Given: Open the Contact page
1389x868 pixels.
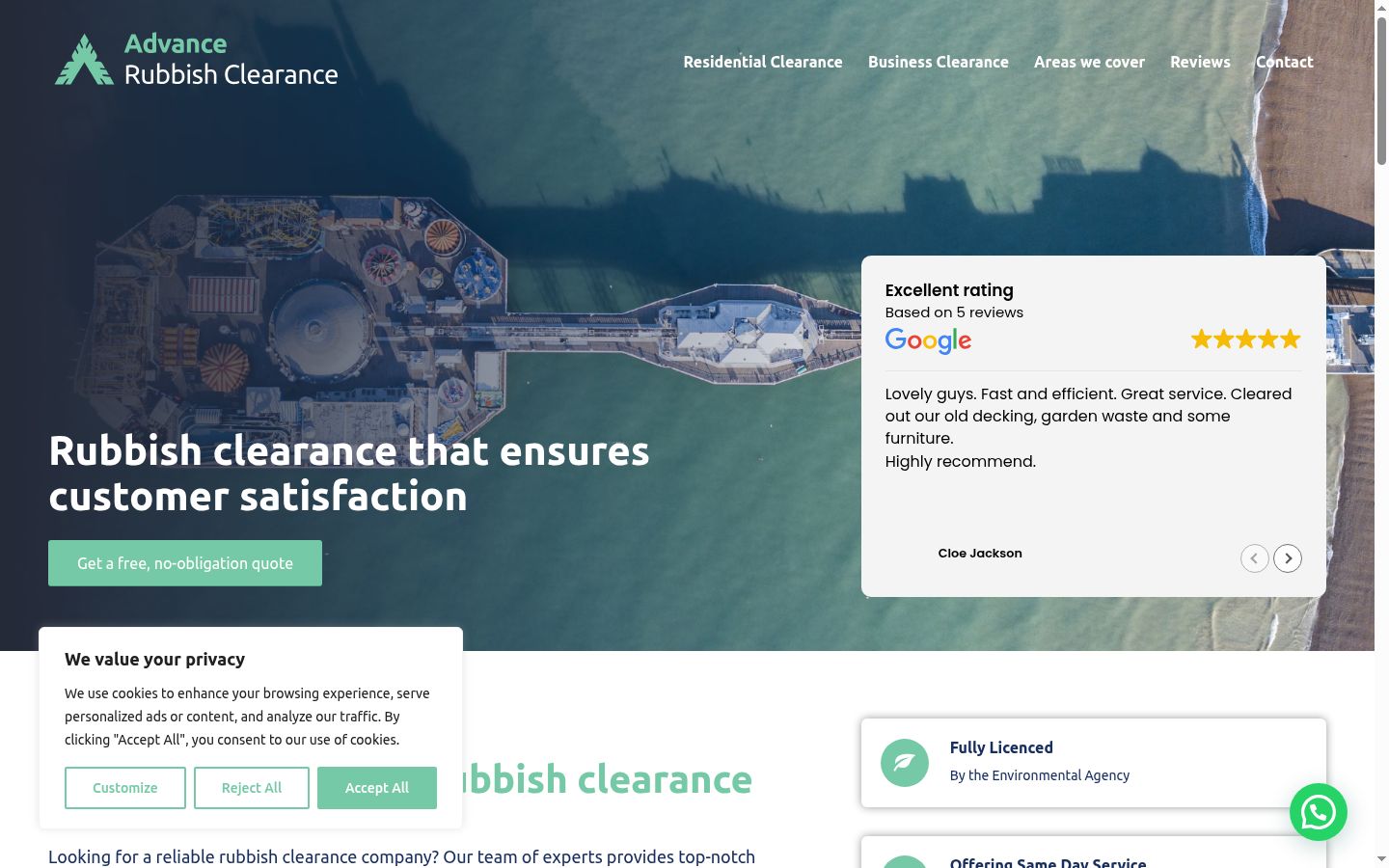Looking at the screenshot, I should pos(1284,62).
